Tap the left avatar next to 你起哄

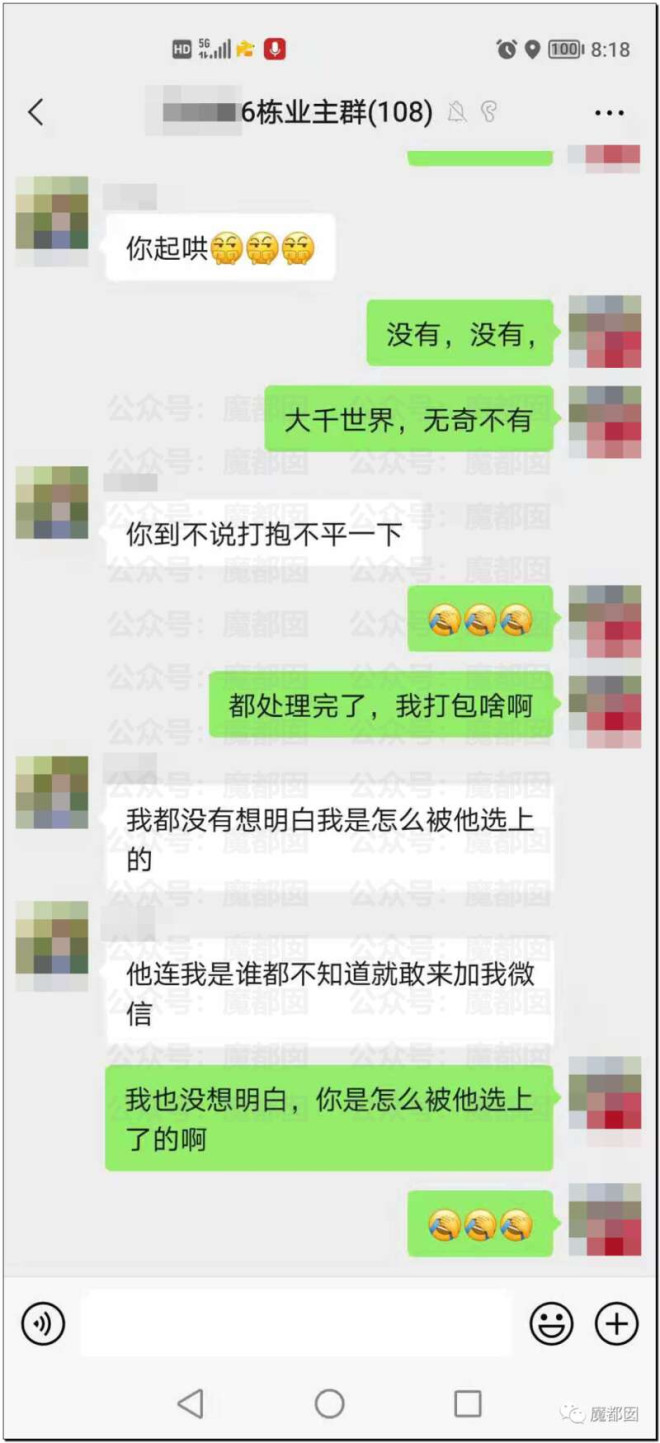(x=52, y=213)
